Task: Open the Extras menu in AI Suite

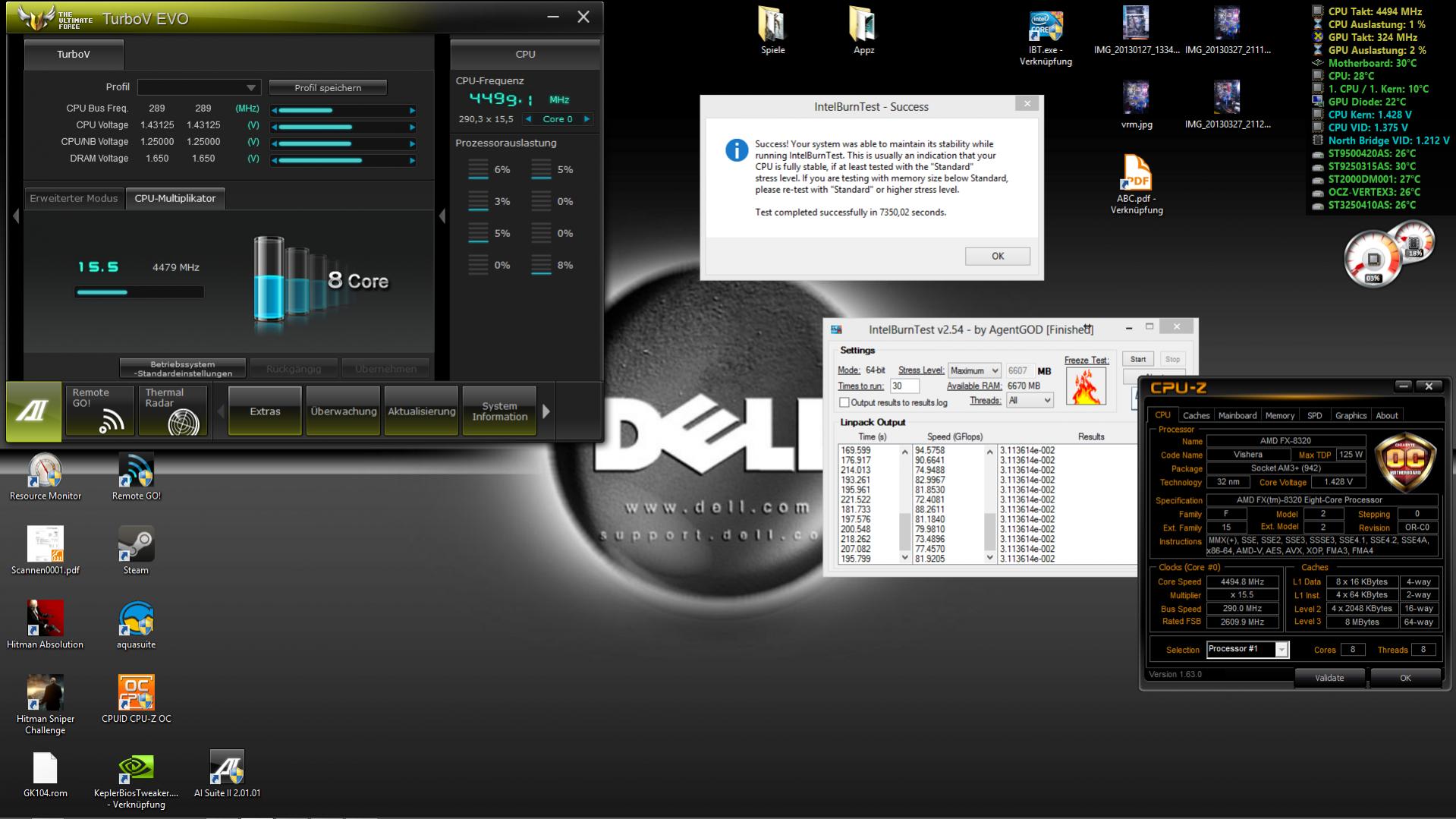Action: tap(265, 411)
